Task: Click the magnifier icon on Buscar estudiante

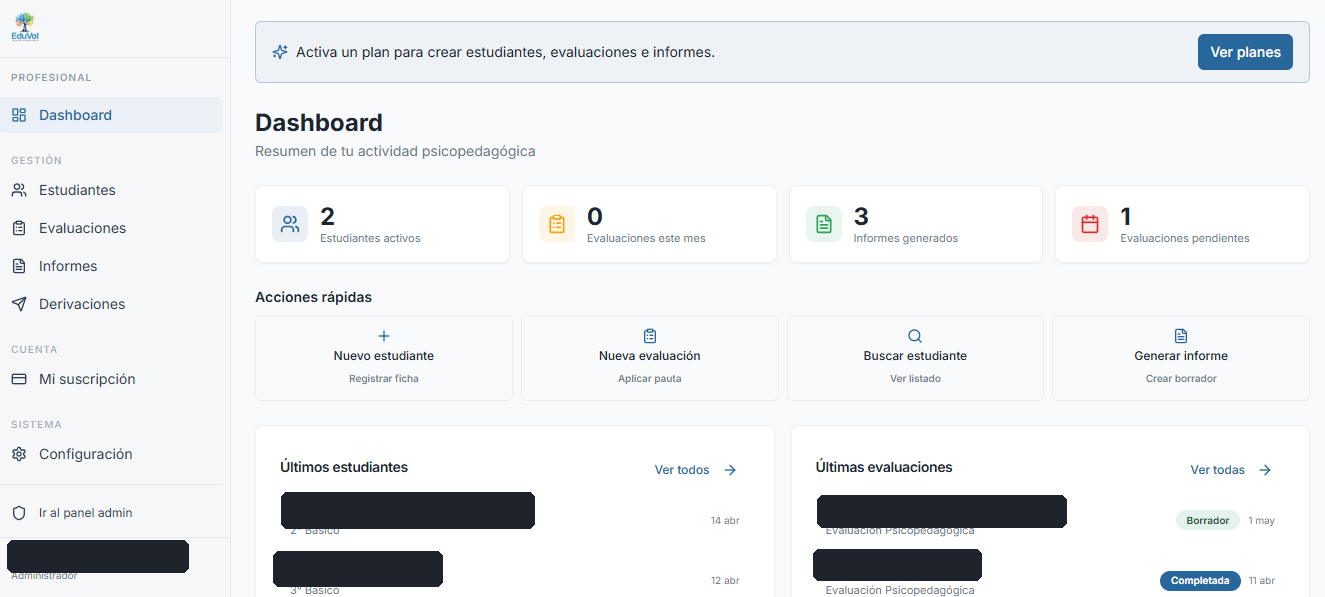Action: (915, 336)
